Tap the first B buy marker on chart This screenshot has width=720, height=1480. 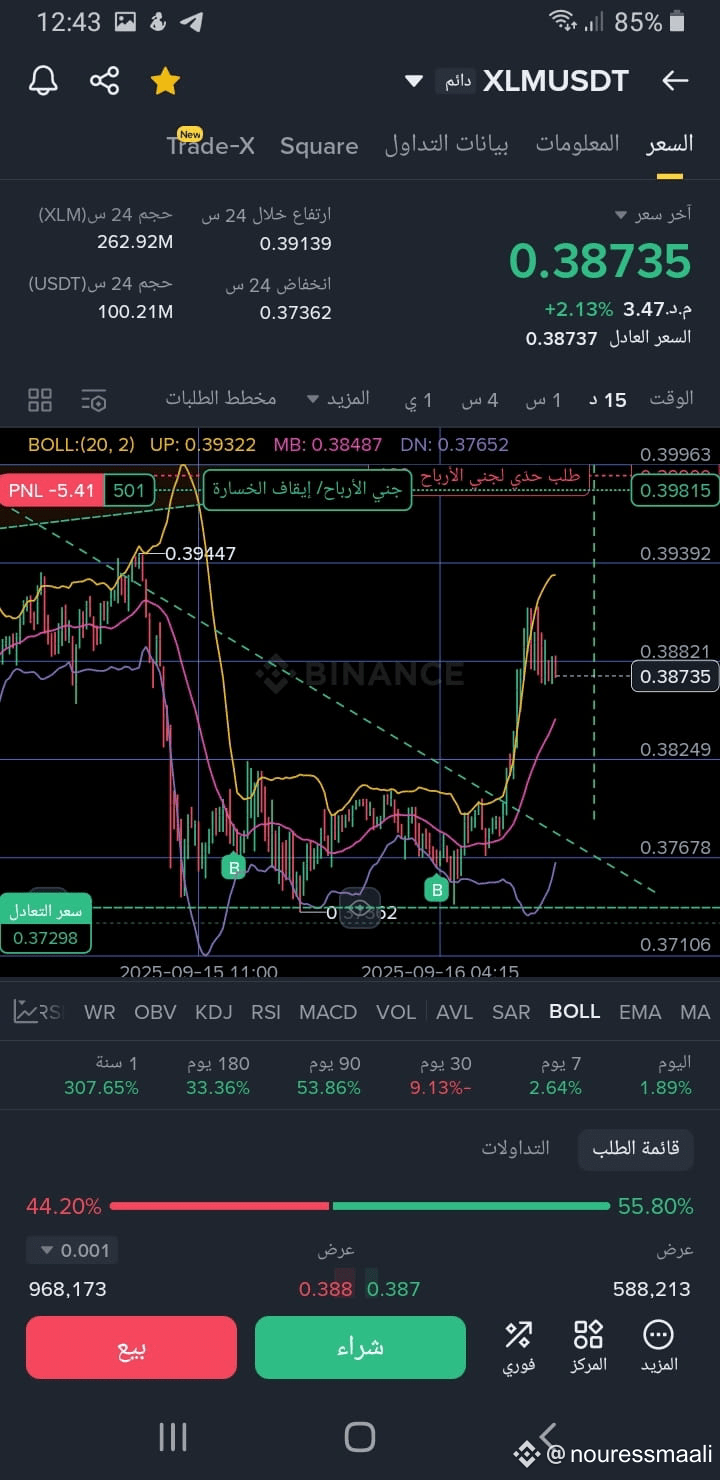[x=233, y=867]
